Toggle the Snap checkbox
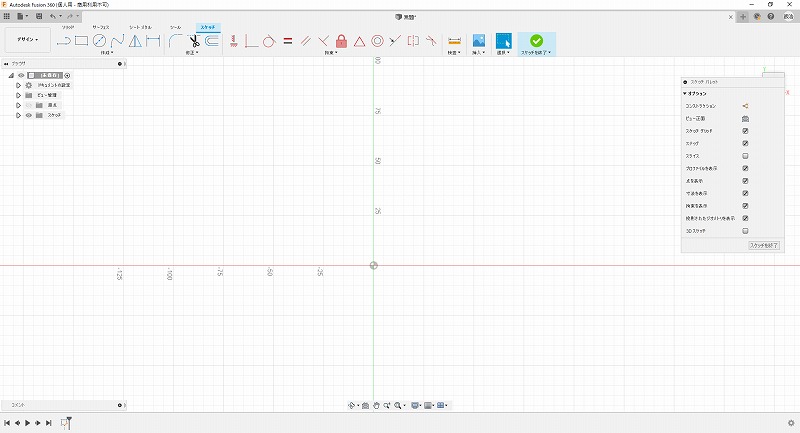 pos(745,143)
